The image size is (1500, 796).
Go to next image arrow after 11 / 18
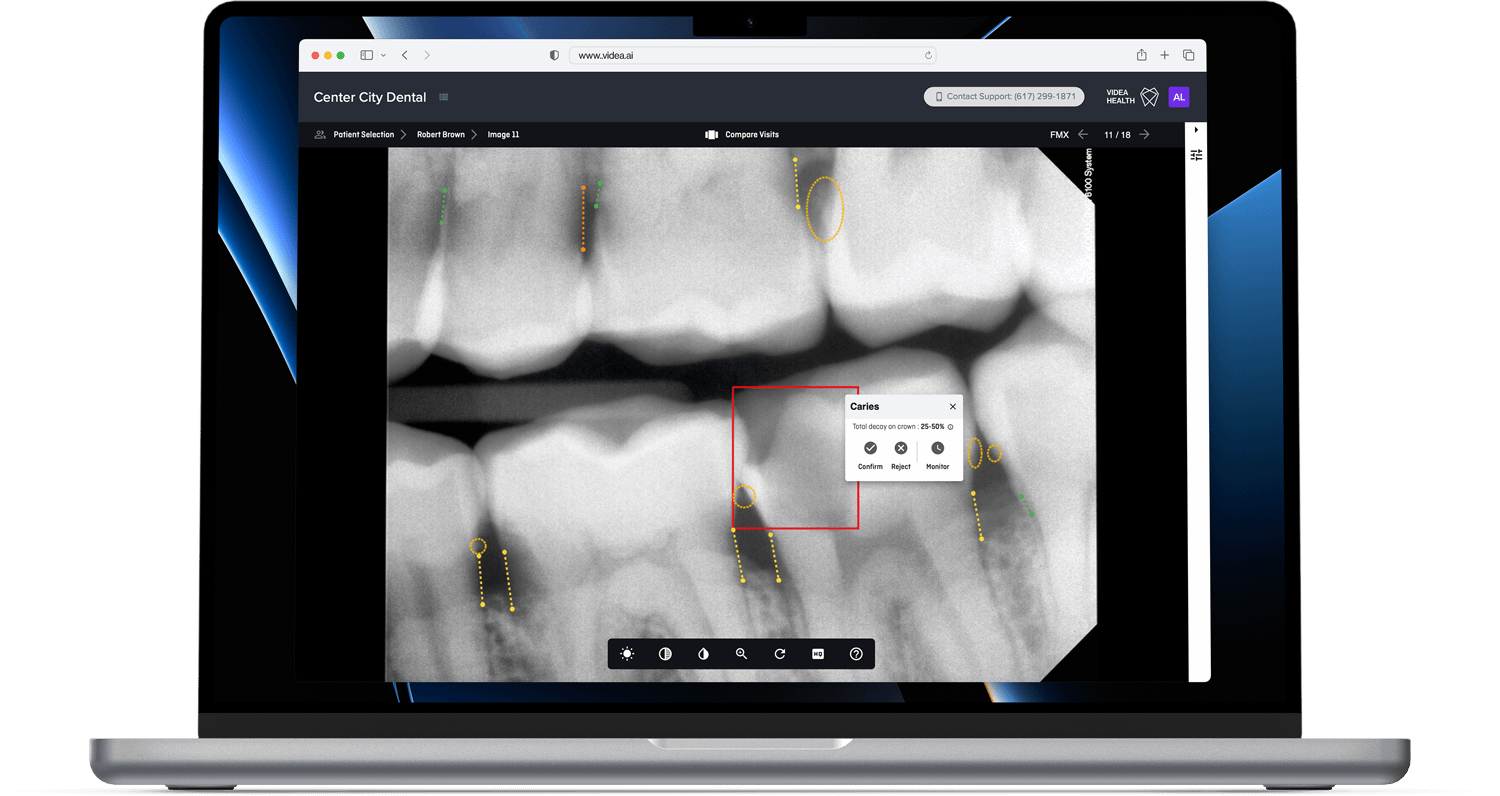point(1144,135)
